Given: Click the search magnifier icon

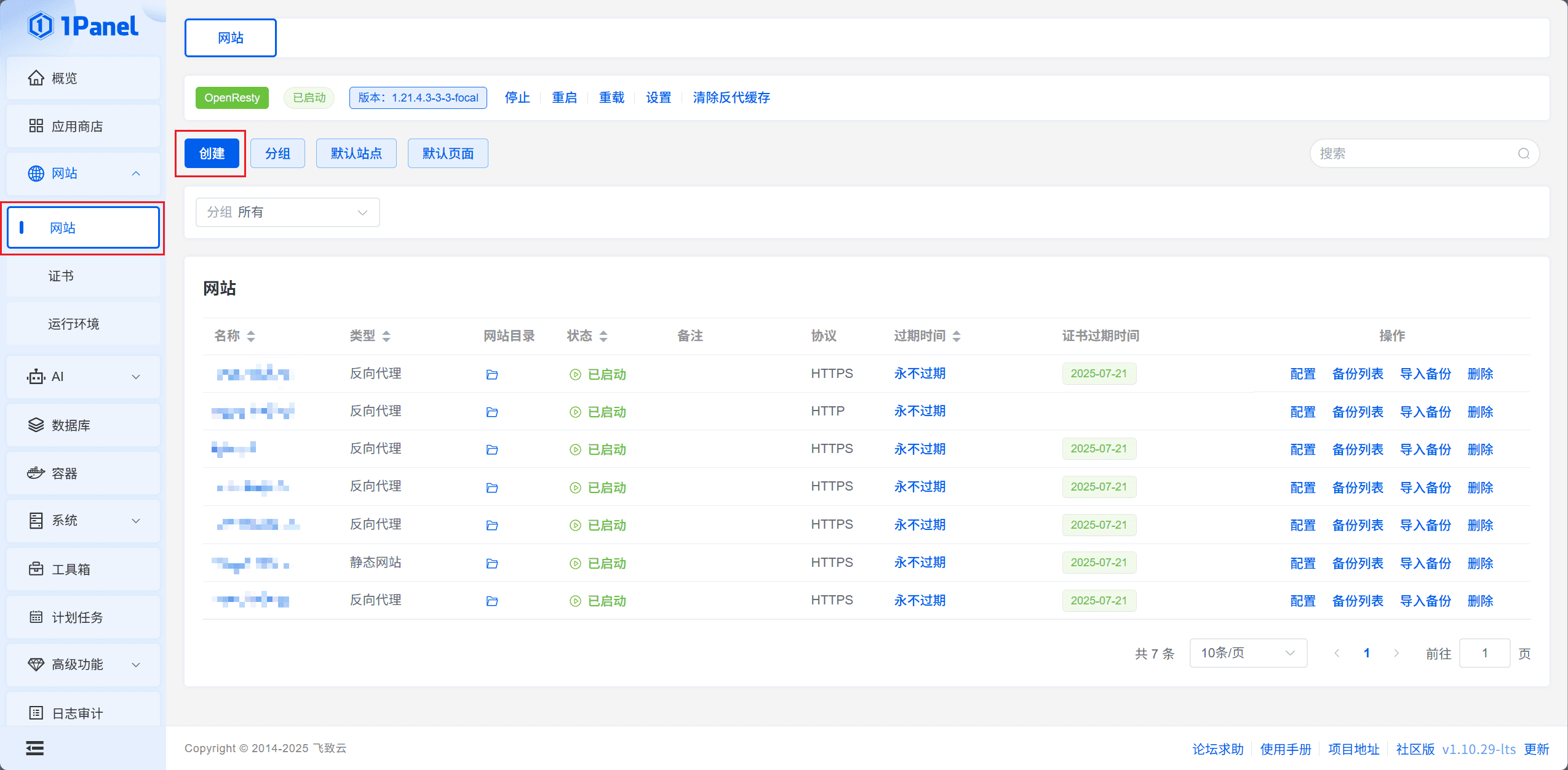Looking at the screenshot, I should click(x=1524, y=154).
